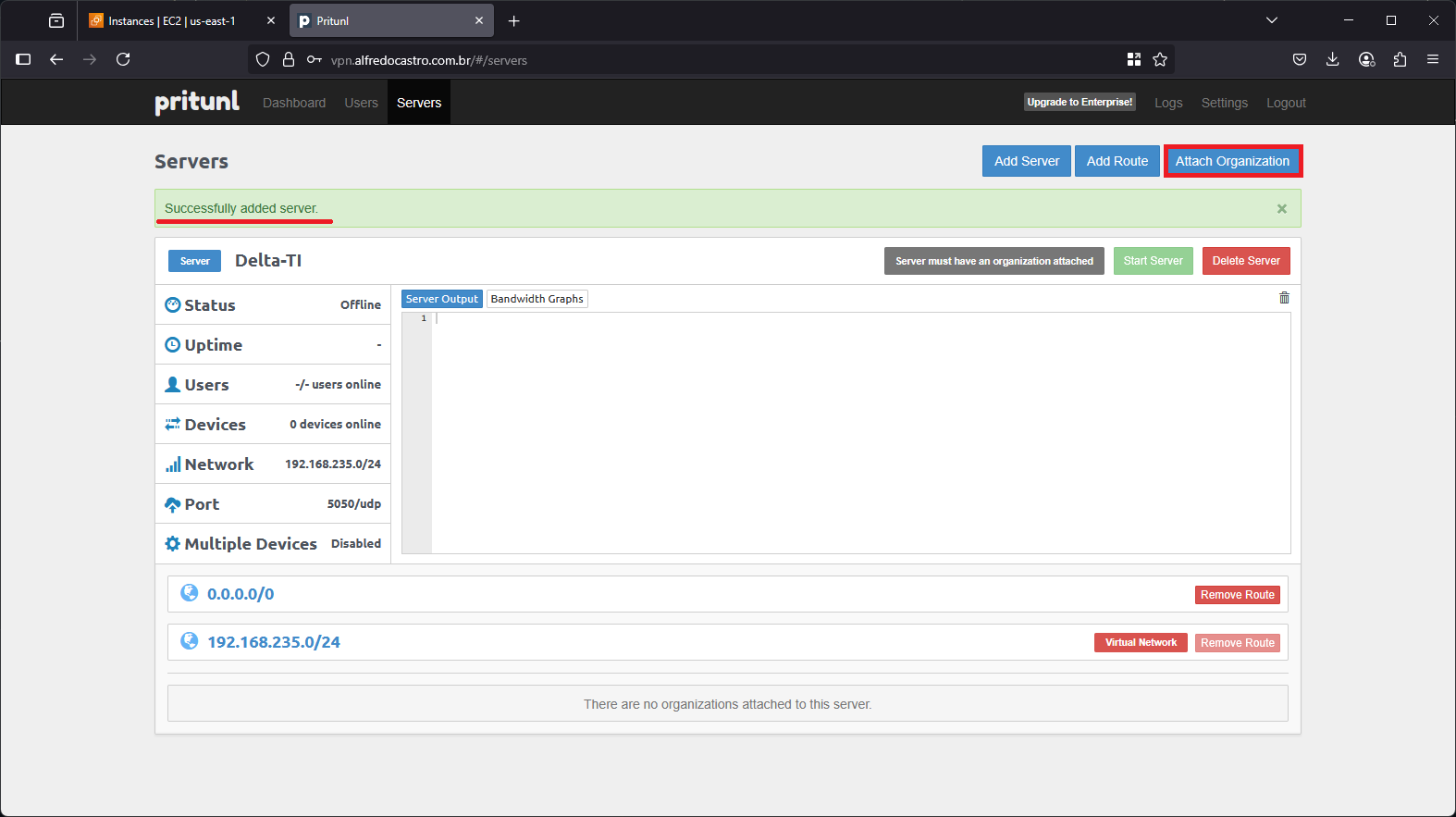Click the extension grid icon in address bar

pyautogui.click(x=1134, y=59)
